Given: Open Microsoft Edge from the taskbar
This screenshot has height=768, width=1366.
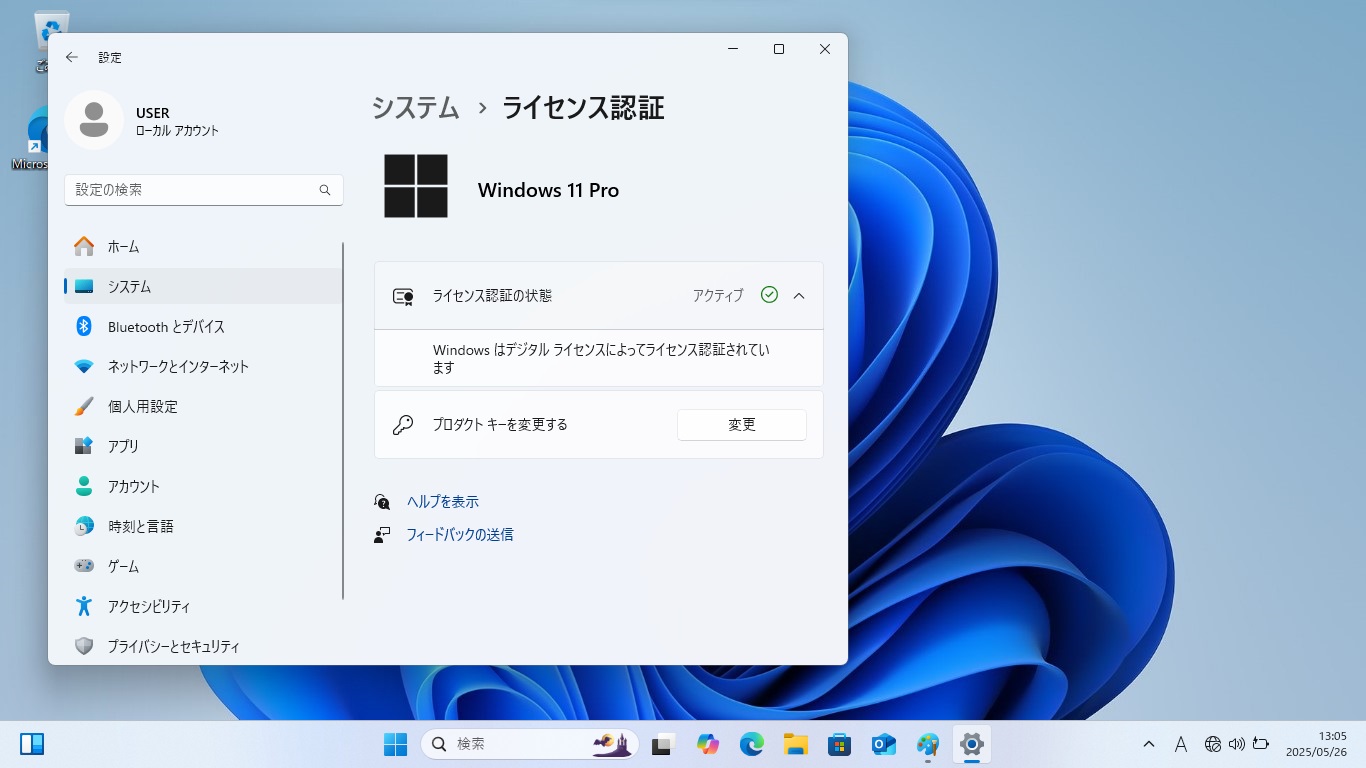Looking at the screenshot, I should 752,744.
